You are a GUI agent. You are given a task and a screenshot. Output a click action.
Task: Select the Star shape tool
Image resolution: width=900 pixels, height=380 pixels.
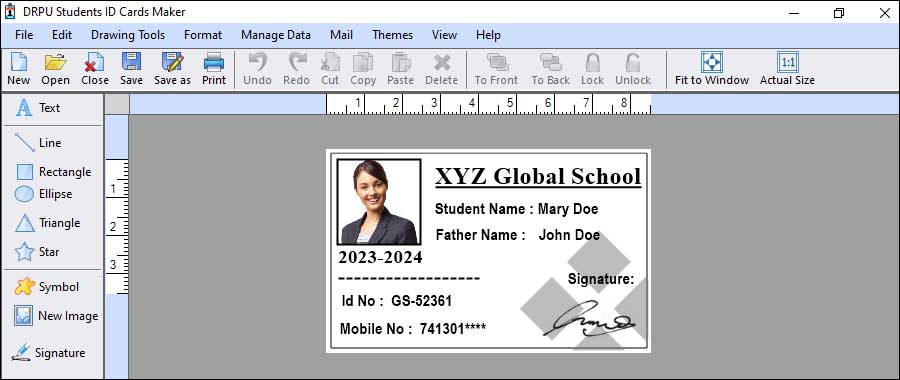pyautogui.click(x=37, y=251)
